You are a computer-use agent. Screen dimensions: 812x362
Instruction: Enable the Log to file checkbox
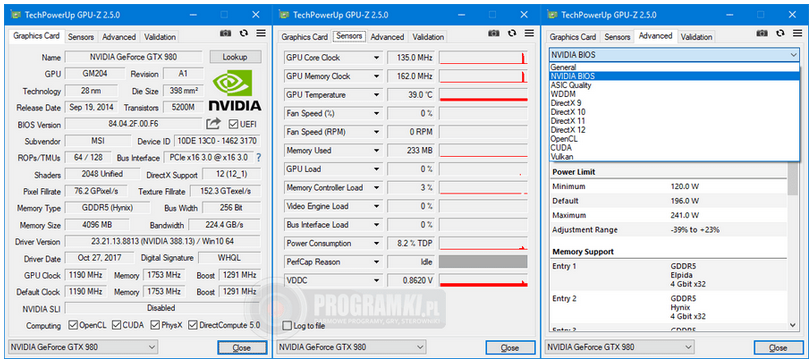point(287,326)
